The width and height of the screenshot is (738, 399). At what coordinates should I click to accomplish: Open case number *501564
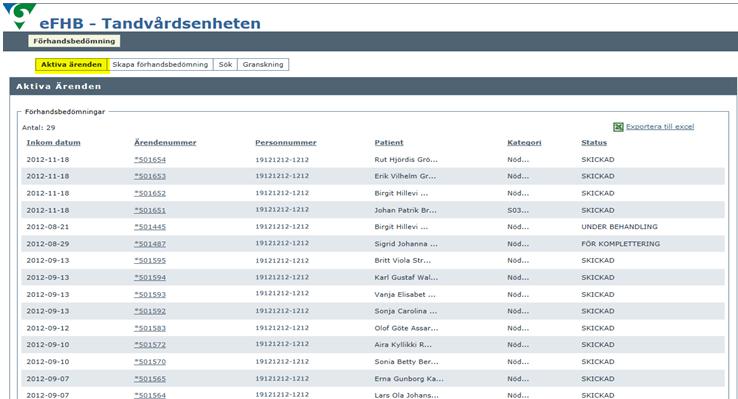coord(150,395)
